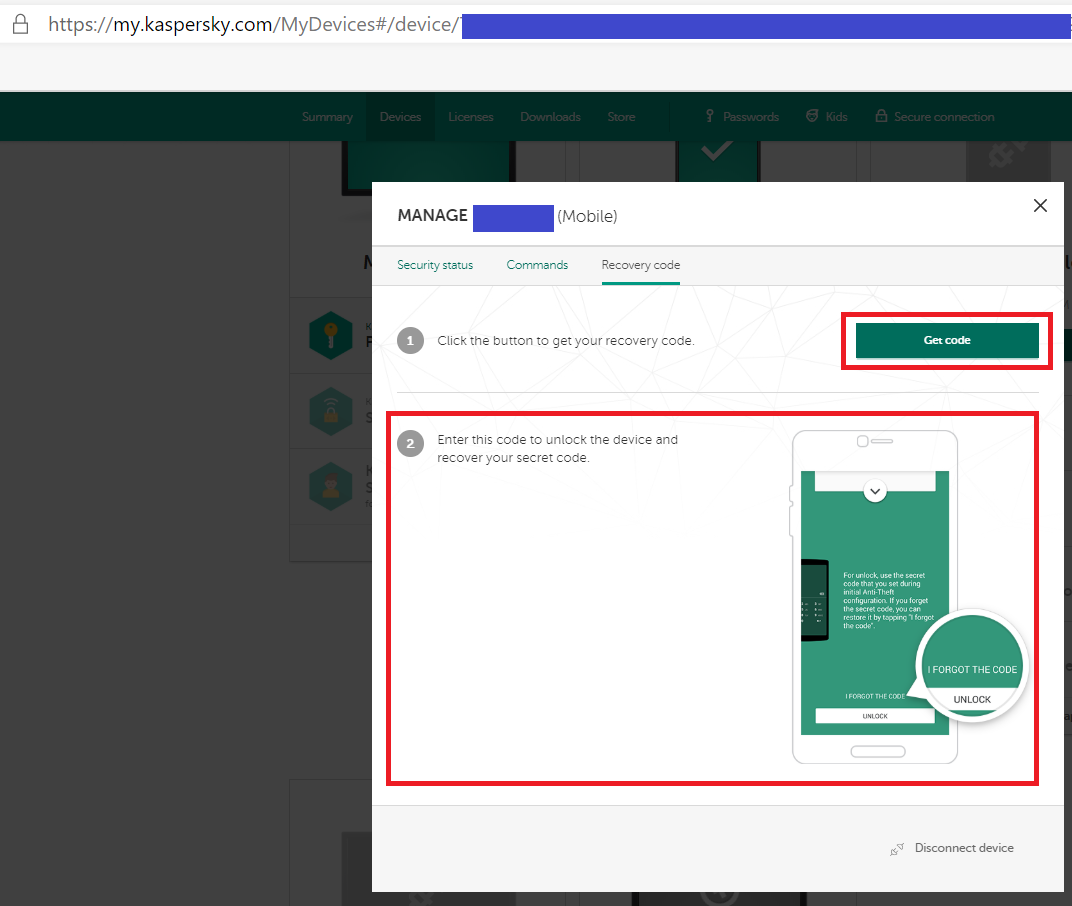
Task: Click the Kids face icon in navbar
Action: pos(812,116)
